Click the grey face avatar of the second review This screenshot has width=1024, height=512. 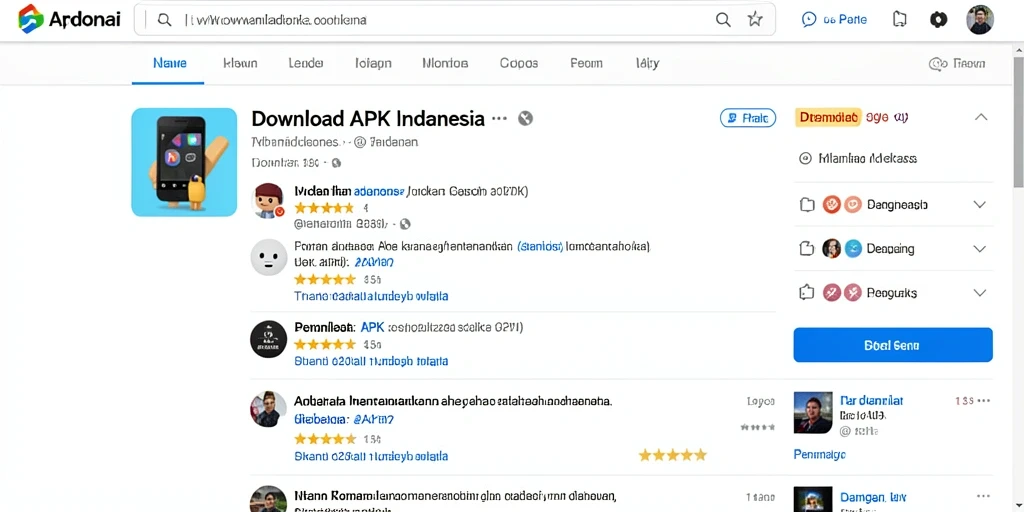tap(269, 257)
